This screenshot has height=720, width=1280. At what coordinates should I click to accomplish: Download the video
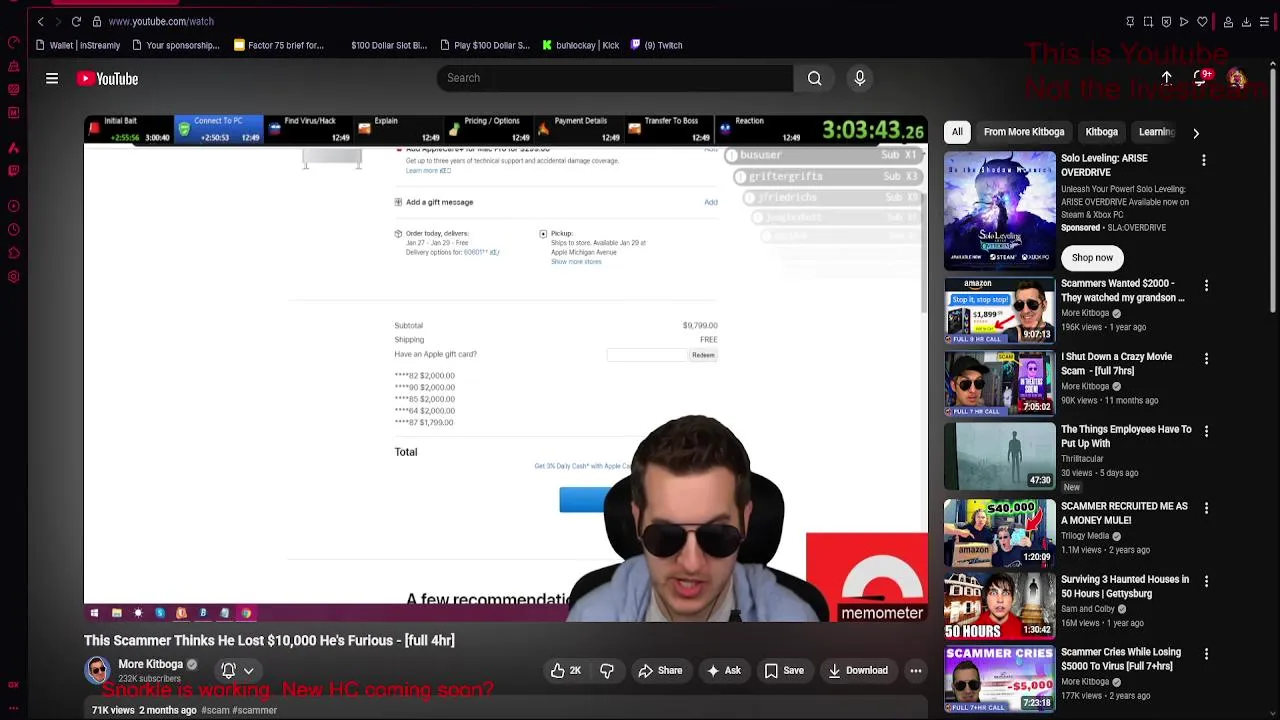point(857,671)
